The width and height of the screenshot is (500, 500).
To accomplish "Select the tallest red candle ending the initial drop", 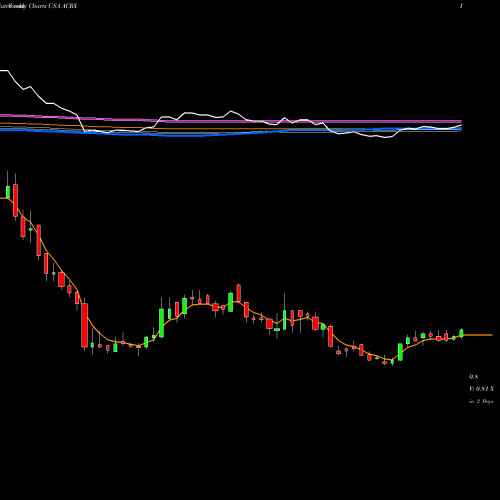I will (85, 325).
